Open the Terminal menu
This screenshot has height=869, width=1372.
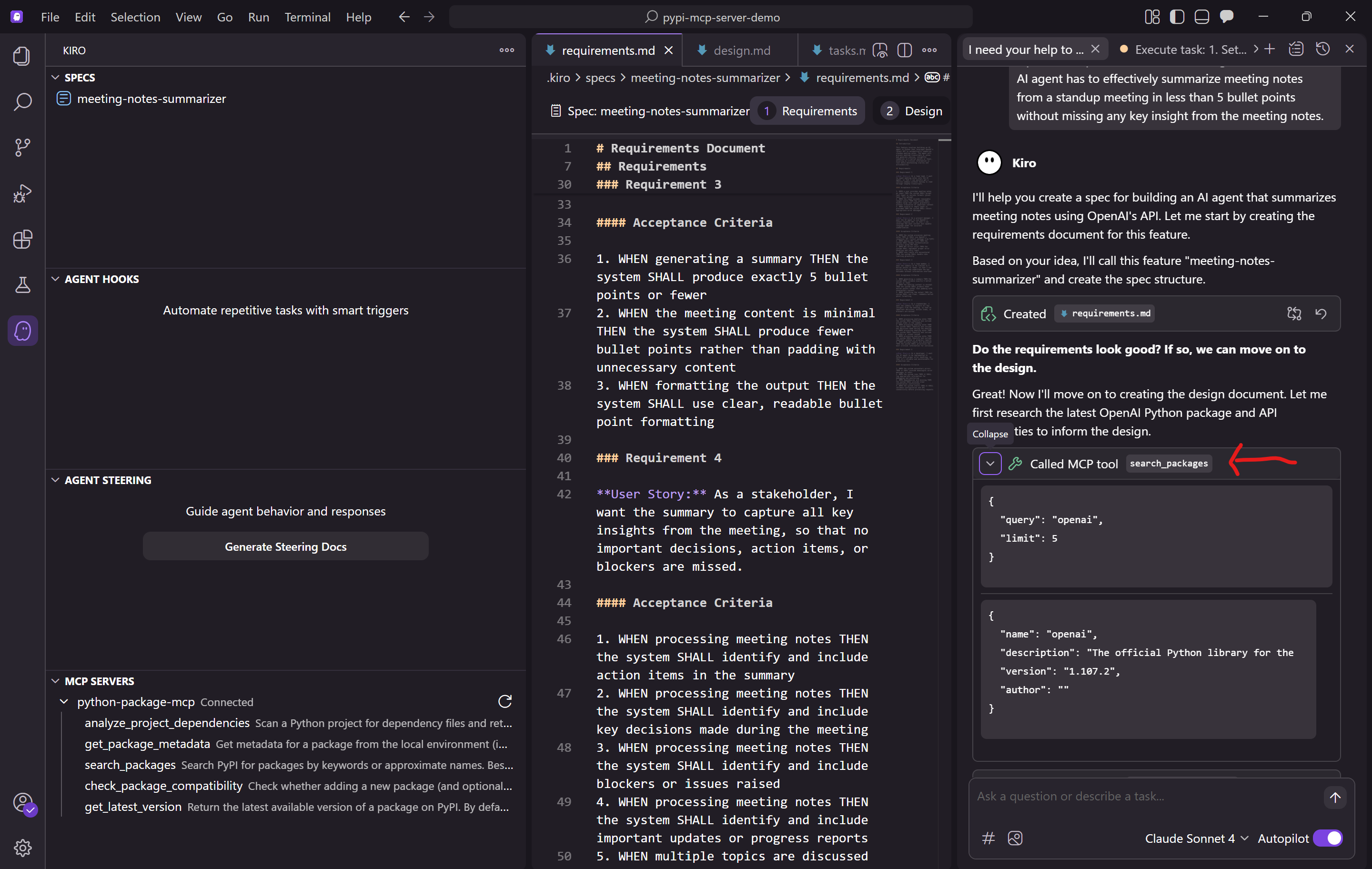click(x=307, y=17)
